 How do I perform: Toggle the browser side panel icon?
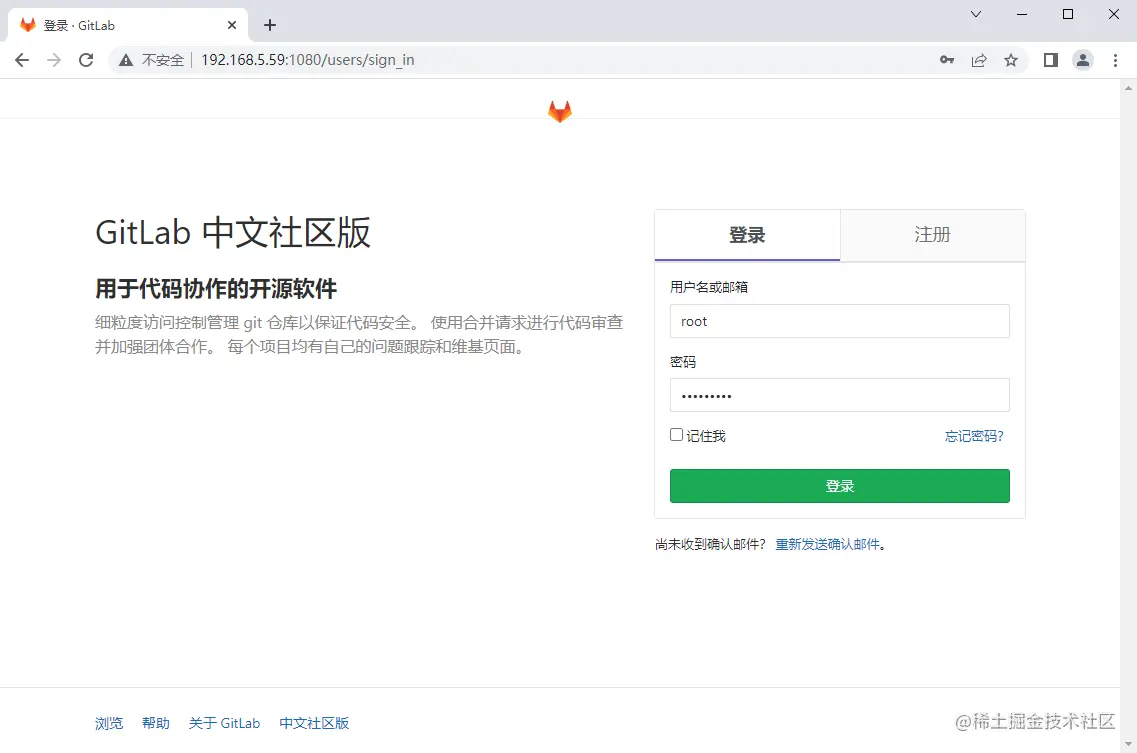(1051, 60)
